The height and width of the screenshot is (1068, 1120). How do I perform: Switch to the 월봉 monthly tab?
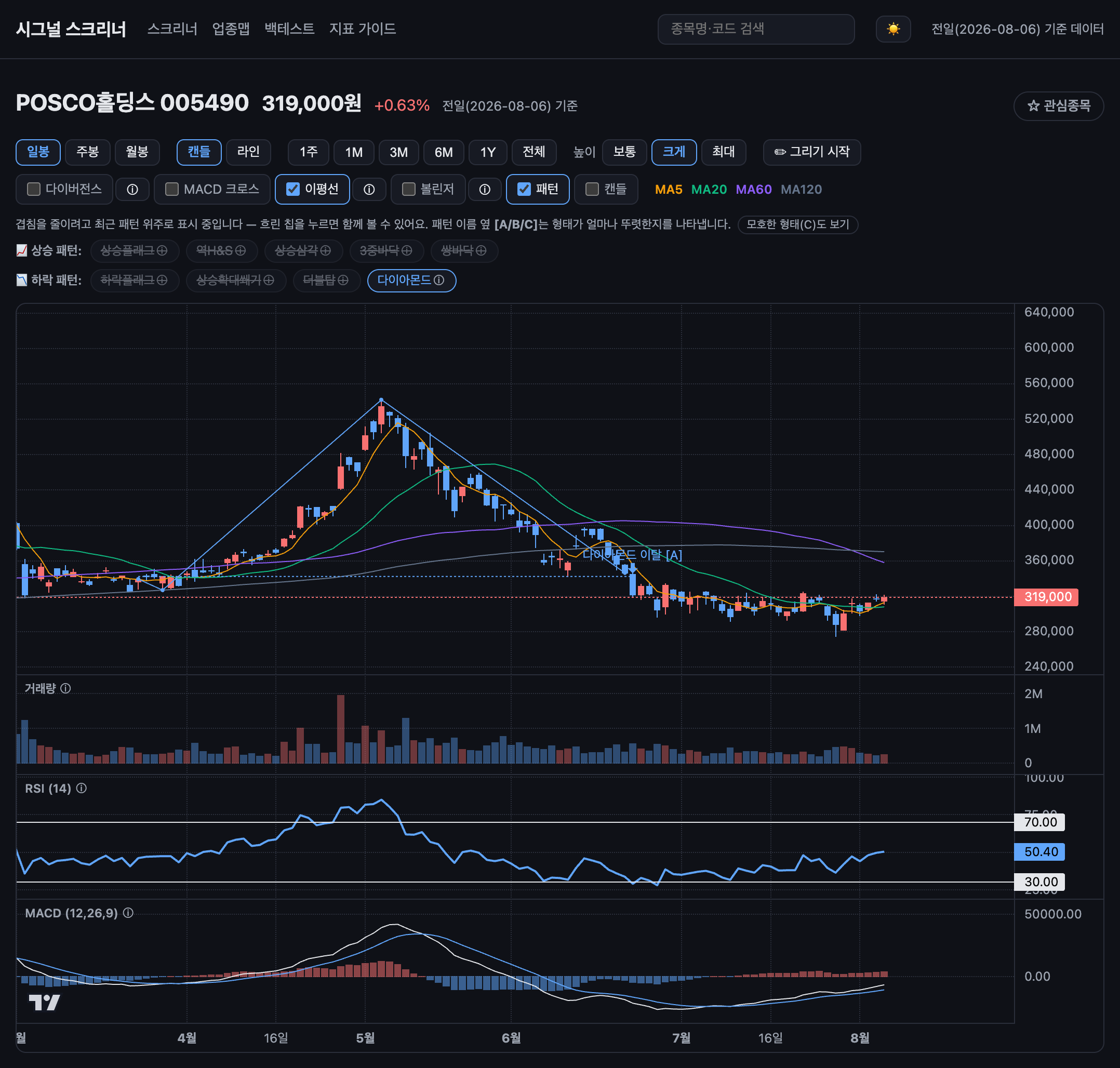[137, 152]
